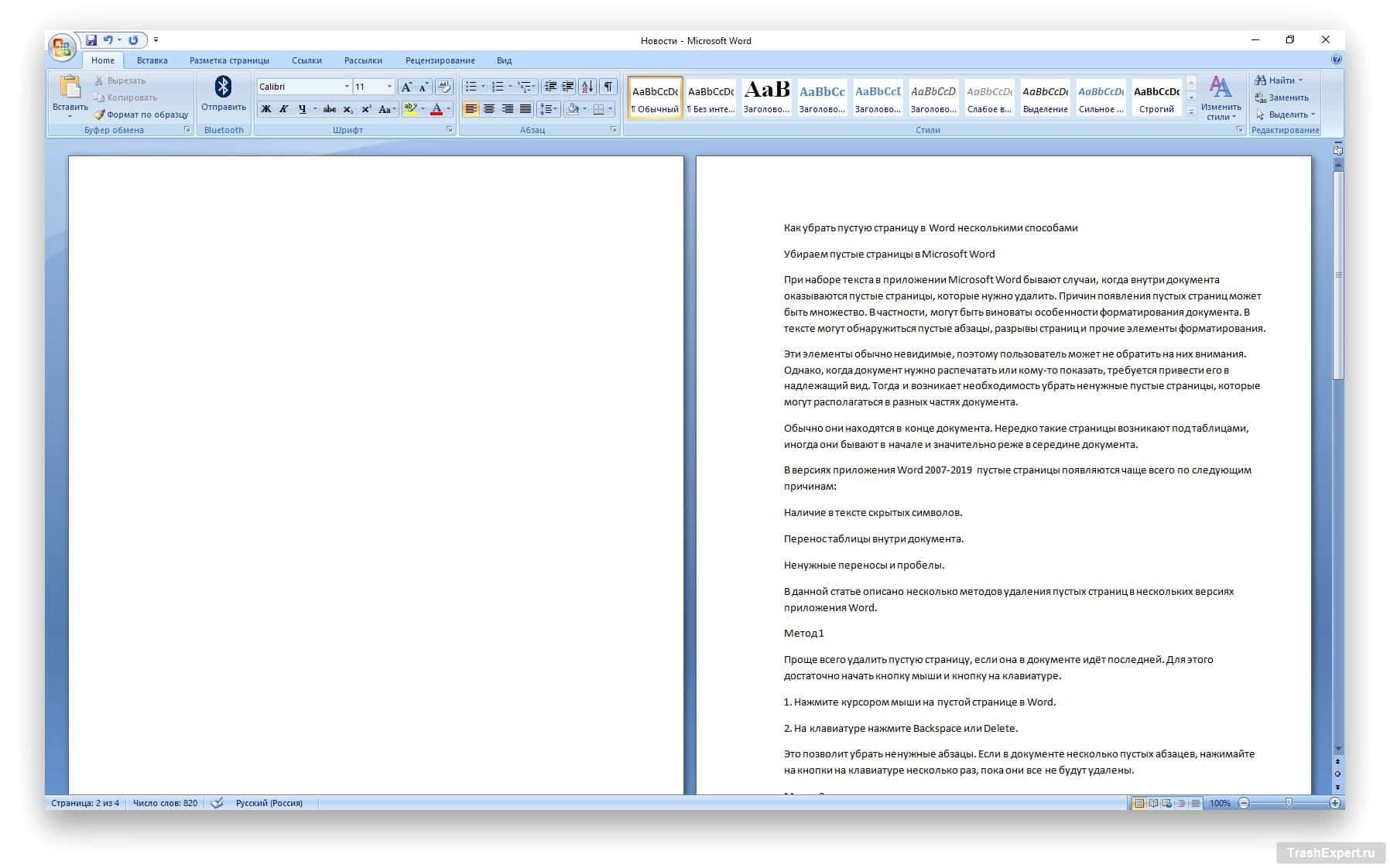
Task: Justify paragraph text
Action: tap(526, 109)
